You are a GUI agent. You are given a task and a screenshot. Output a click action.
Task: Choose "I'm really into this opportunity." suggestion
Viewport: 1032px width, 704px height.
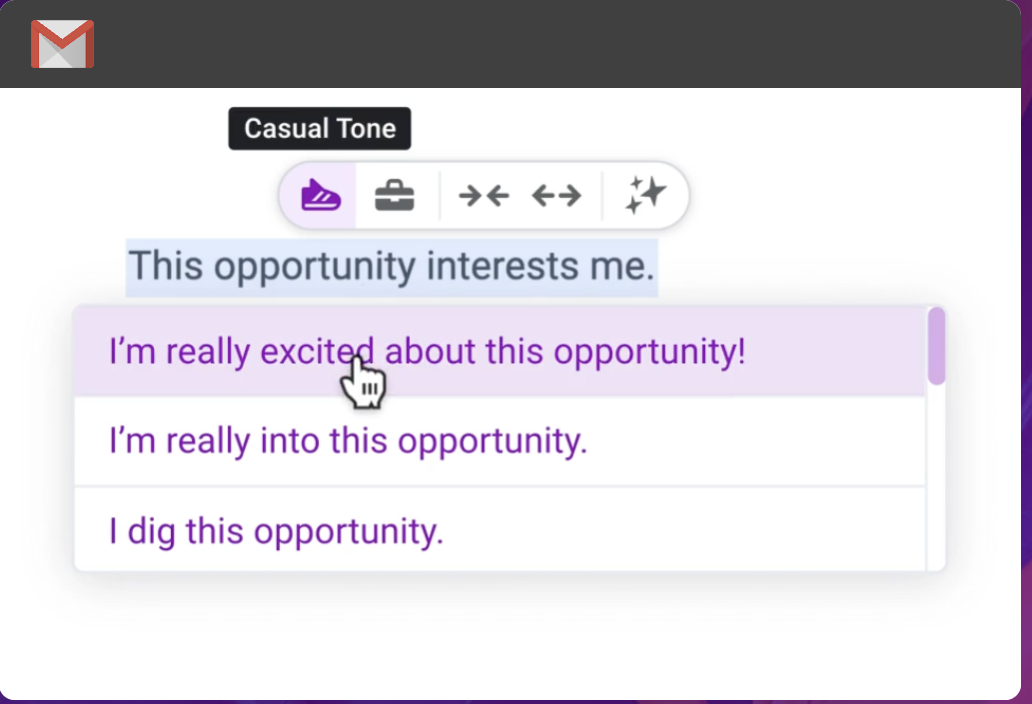click(x=348, y=441)
